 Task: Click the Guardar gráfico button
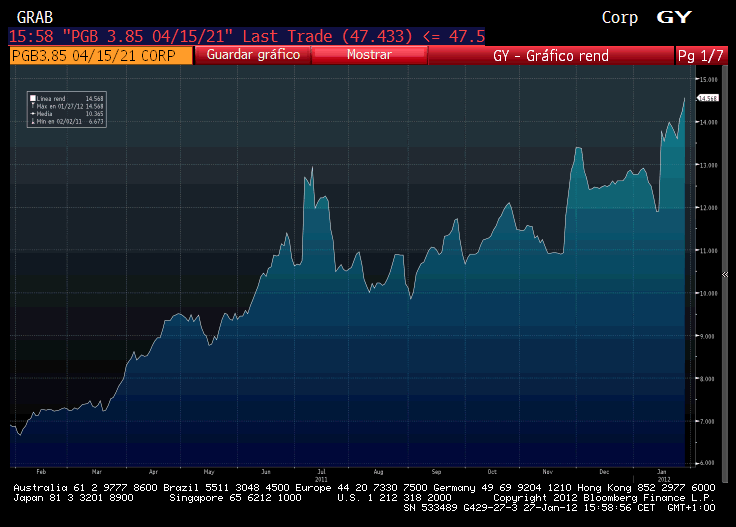click(253, 55)
